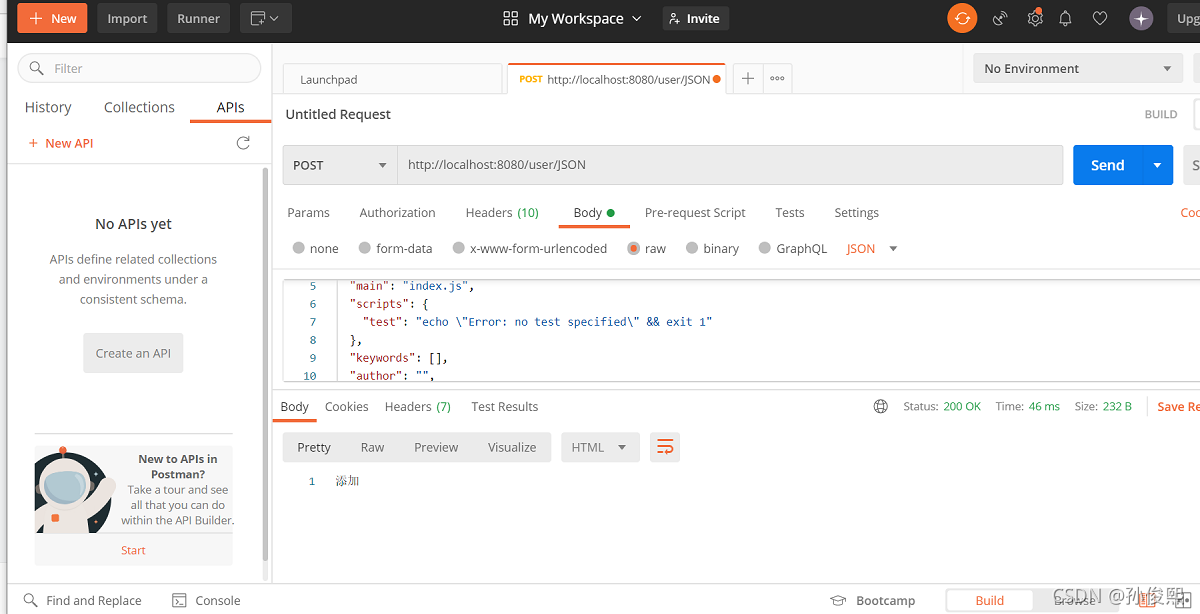Click the response wrap lines icon
Viewport: 1200px width, 614px height.
point(665,447)
